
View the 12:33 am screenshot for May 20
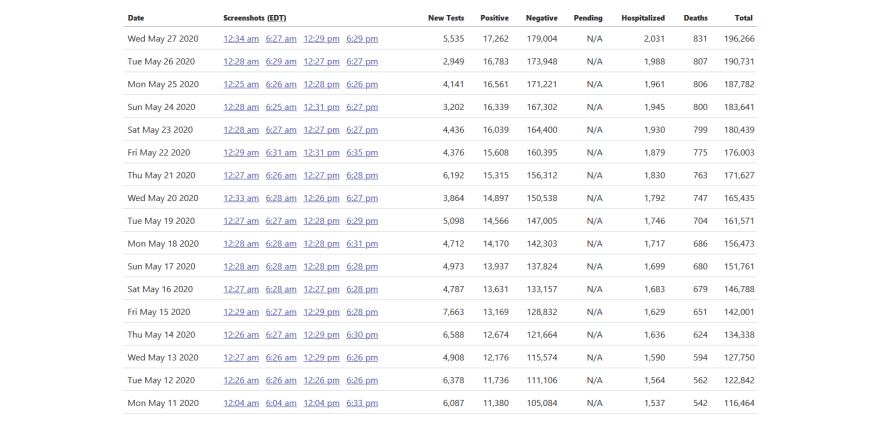tap(241, 198)
